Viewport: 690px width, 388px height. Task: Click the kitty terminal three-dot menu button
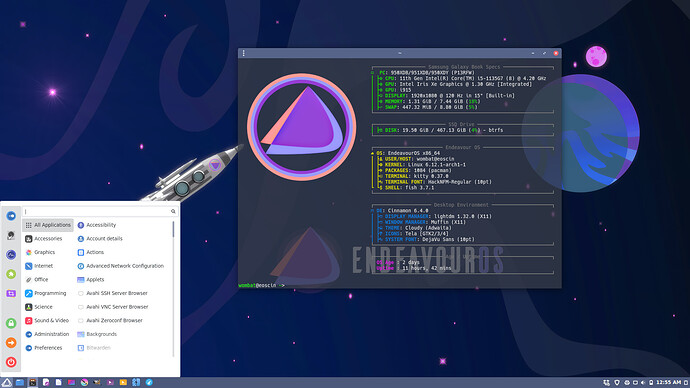243,53
